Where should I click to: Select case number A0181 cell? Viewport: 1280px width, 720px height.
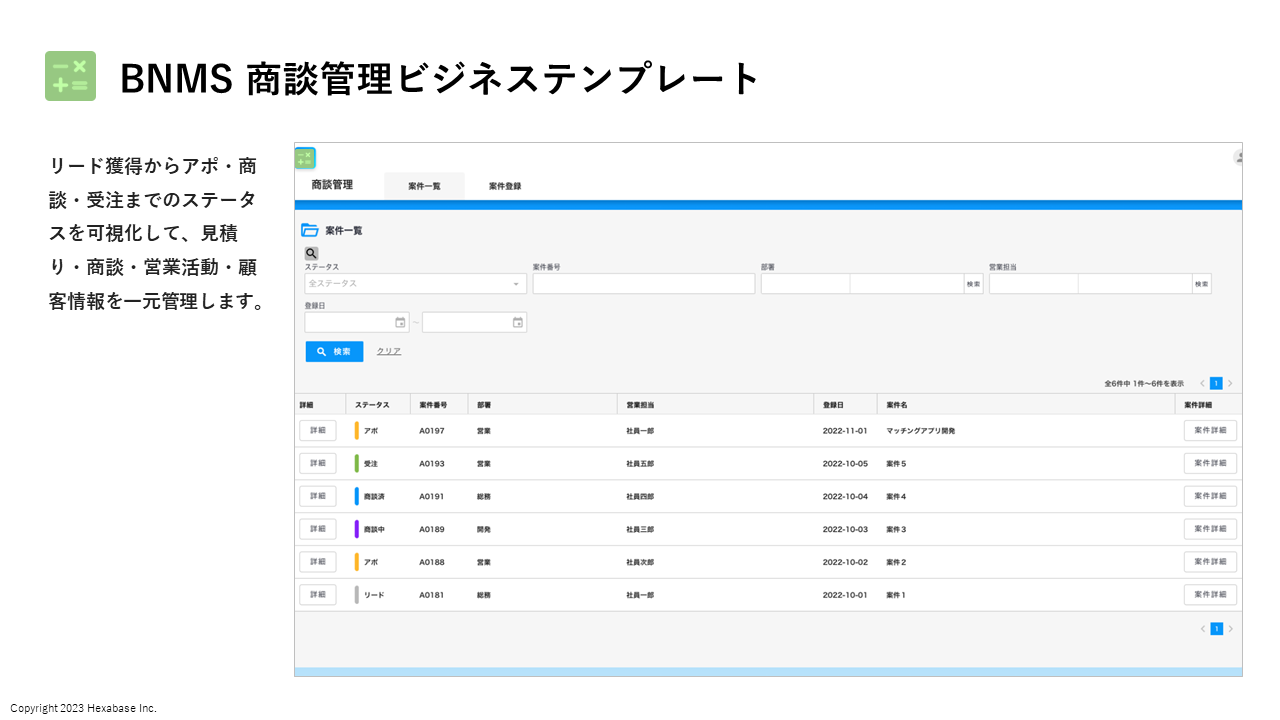tap(432, 595)
